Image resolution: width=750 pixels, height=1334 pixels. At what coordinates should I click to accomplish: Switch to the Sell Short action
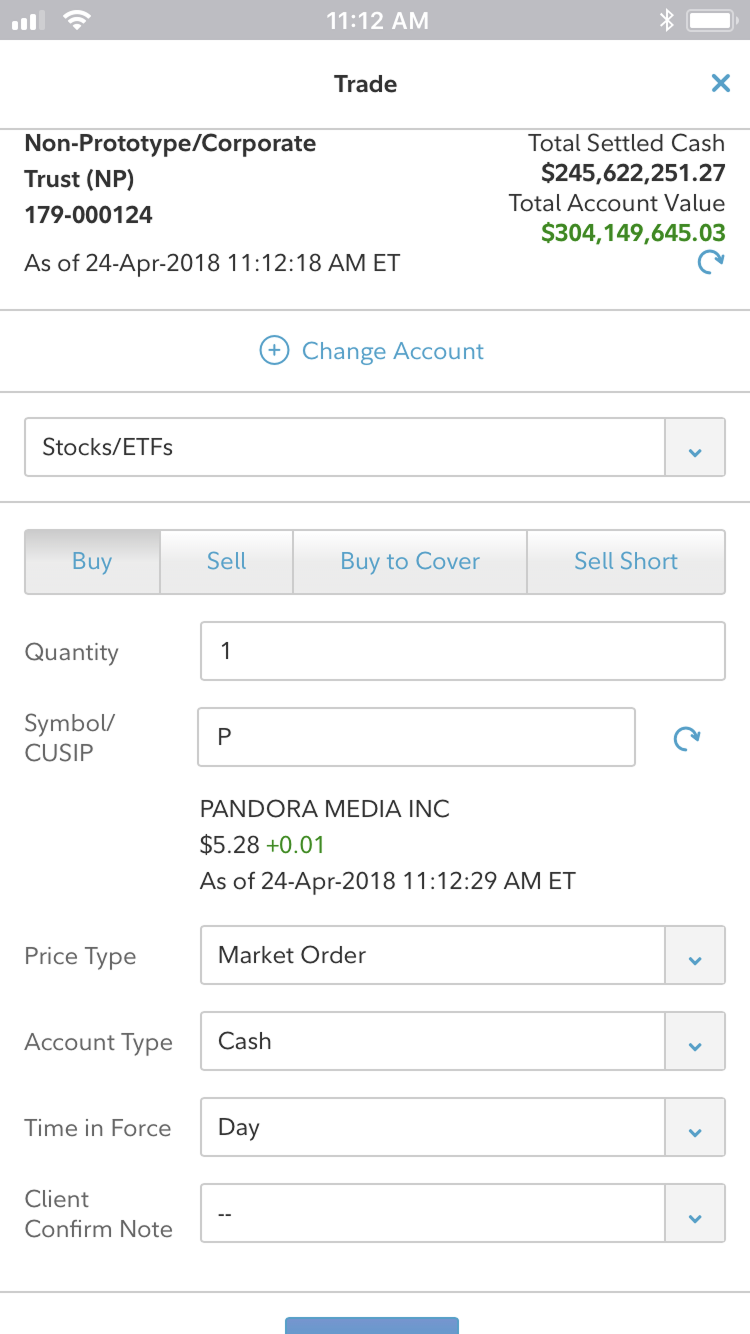click(626, 561)
